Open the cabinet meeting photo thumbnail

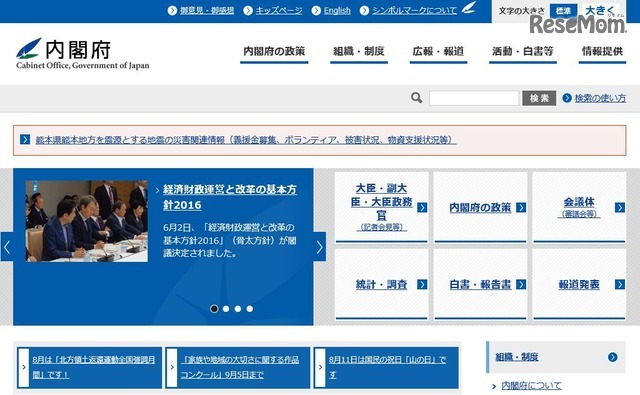coord(87,221)
